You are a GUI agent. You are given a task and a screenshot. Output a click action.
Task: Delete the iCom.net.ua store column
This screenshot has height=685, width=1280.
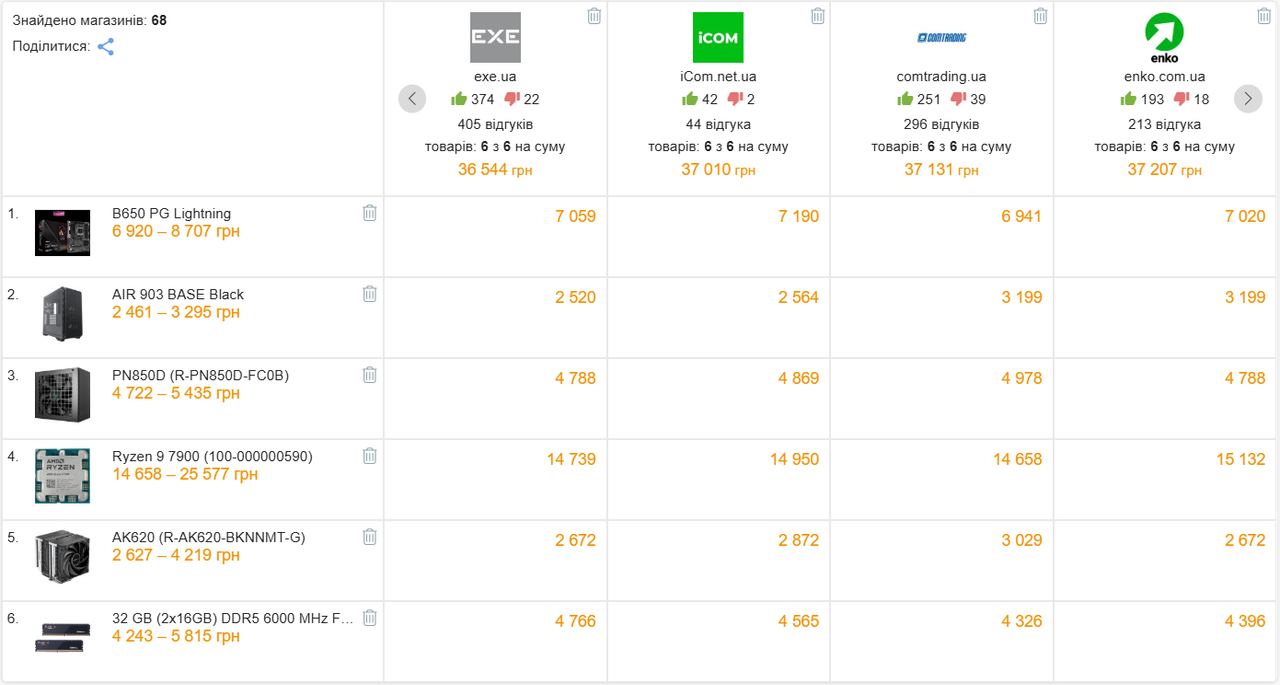coord(817,15)
